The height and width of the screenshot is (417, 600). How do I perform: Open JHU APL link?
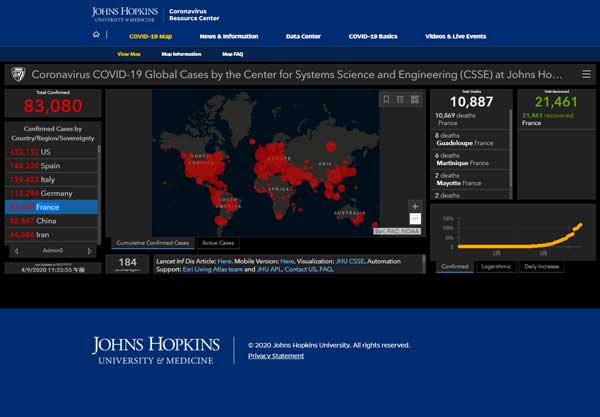tap(269, 269)
